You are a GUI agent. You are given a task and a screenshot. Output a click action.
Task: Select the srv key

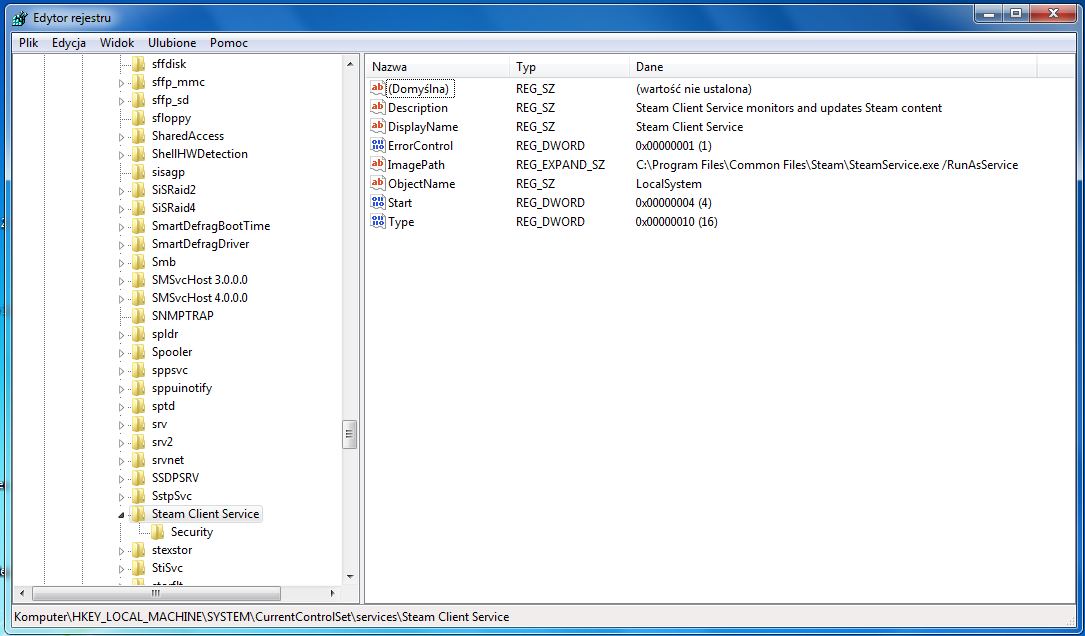point(159,424)
